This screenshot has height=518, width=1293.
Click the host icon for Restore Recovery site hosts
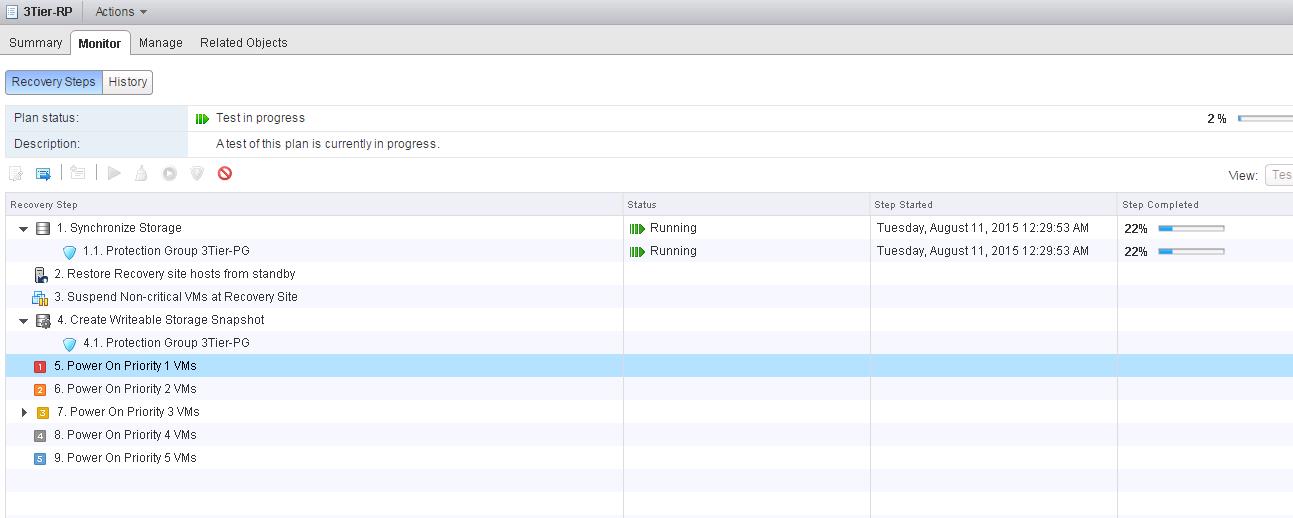coord(41,274)
